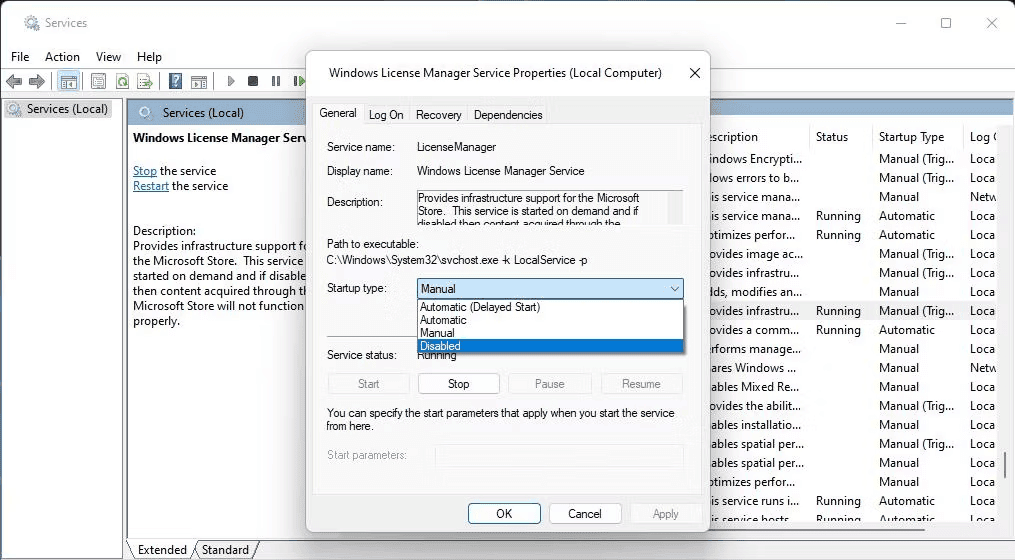Collapse the Startup type combo box
The width and height of the screenshot is (1015, 560).
click(x=673, y=289)
